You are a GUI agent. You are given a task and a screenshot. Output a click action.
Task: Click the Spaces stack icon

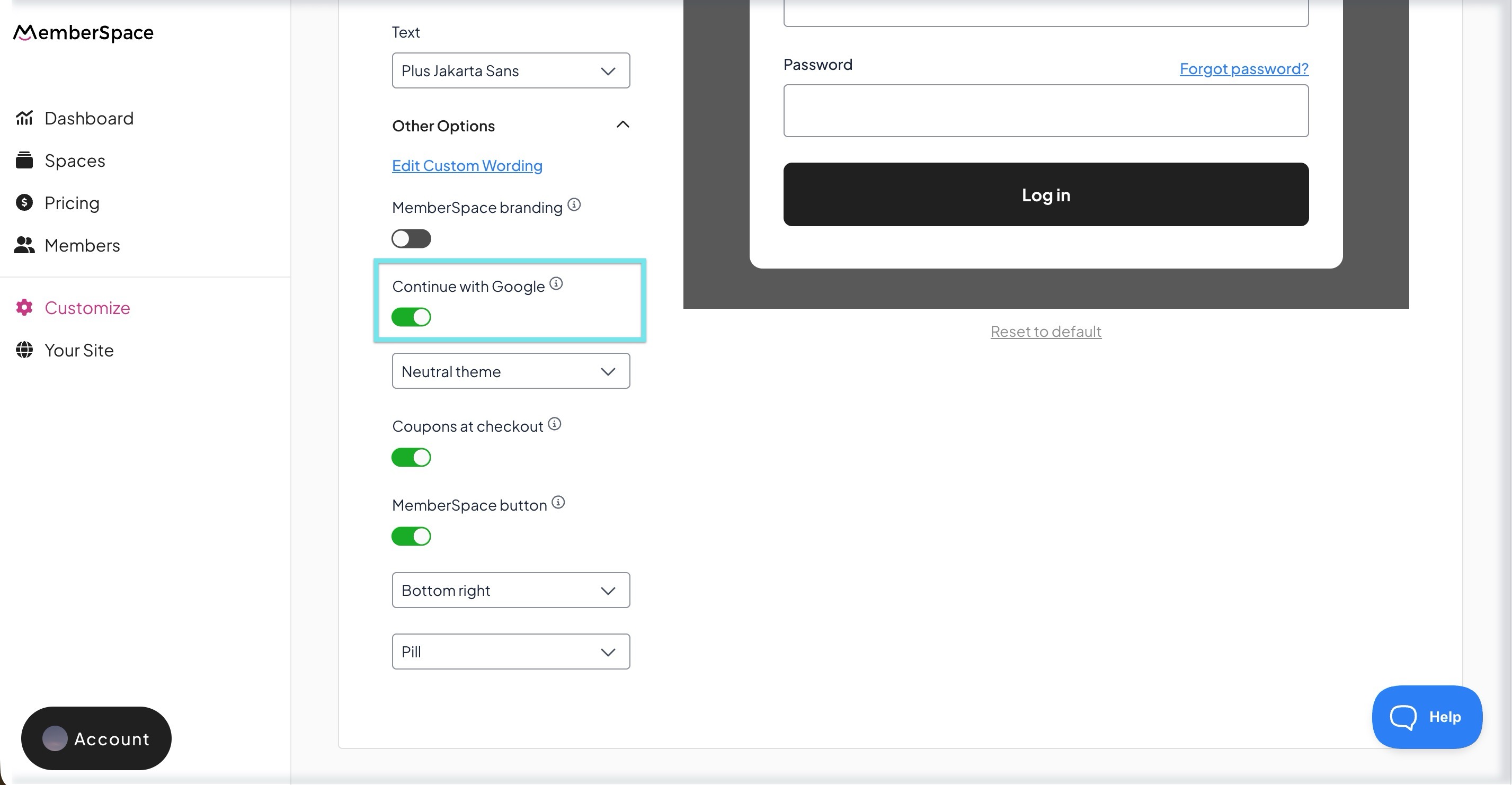pos(24,160)
